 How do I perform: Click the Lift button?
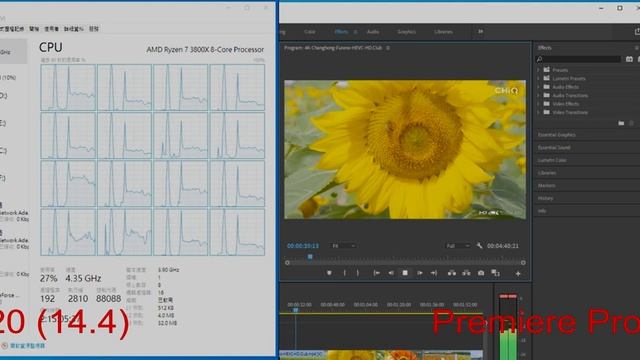tap(451, 273)
